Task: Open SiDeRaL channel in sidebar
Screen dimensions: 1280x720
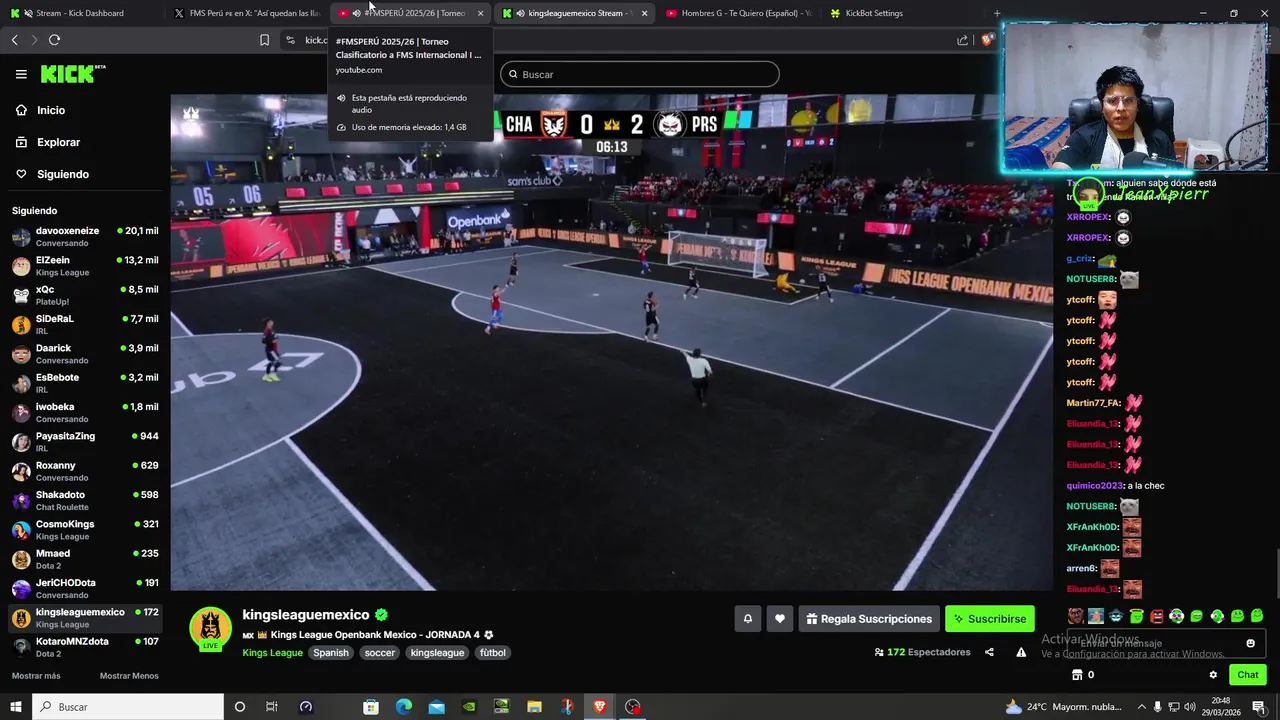Action: (85, 324)
